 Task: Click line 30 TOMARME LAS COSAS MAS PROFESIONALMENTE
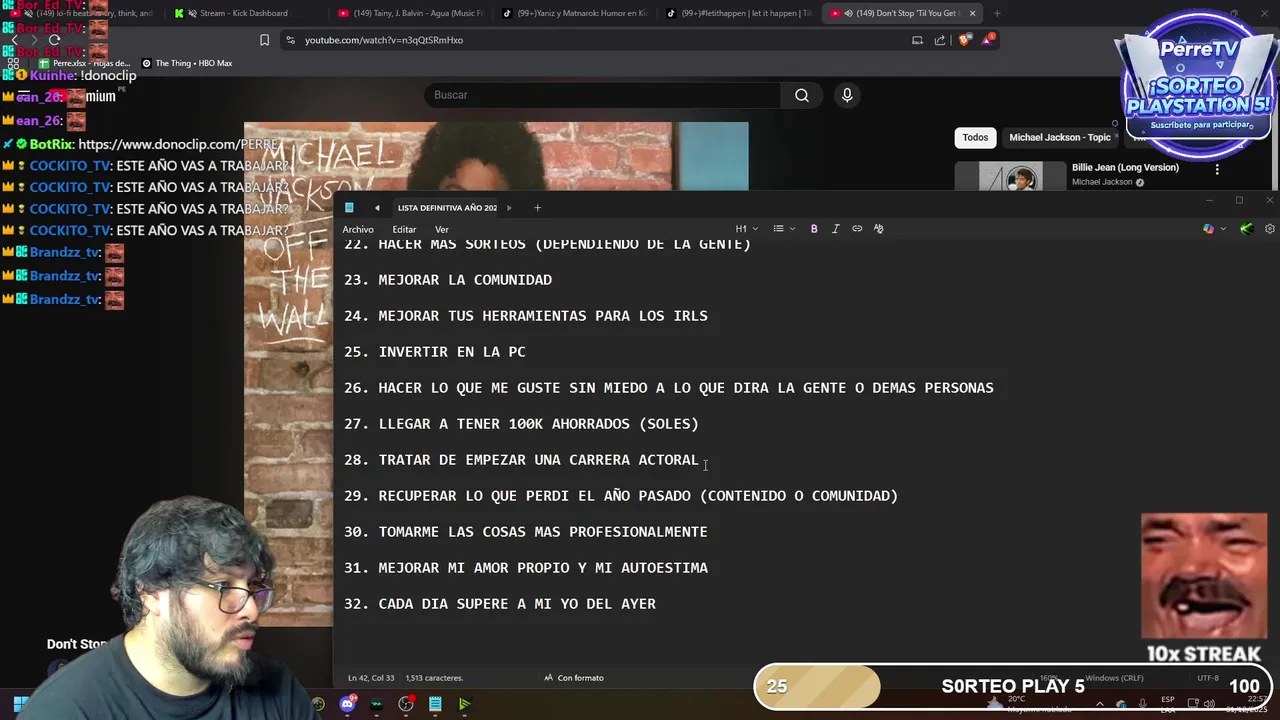(526, 532)
